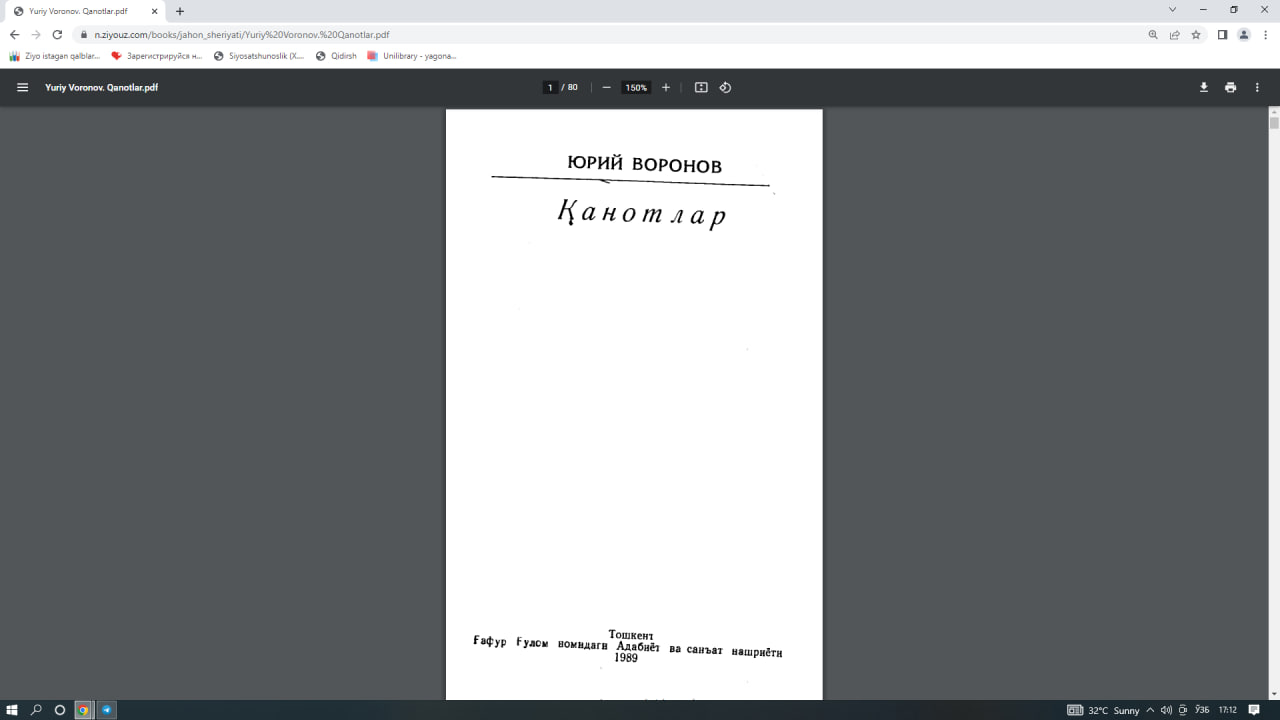
Task: Open the browser bookmarks star icon
Action: pyautogui.click(x=1196, y=33)
